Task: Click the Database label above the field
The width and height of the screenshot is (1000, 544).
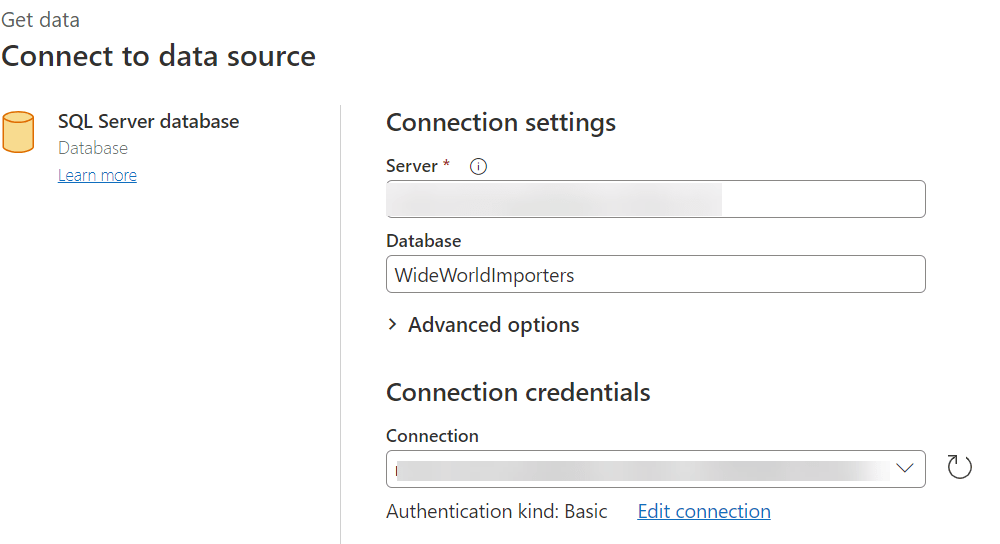Action: (x=423, y=241)
